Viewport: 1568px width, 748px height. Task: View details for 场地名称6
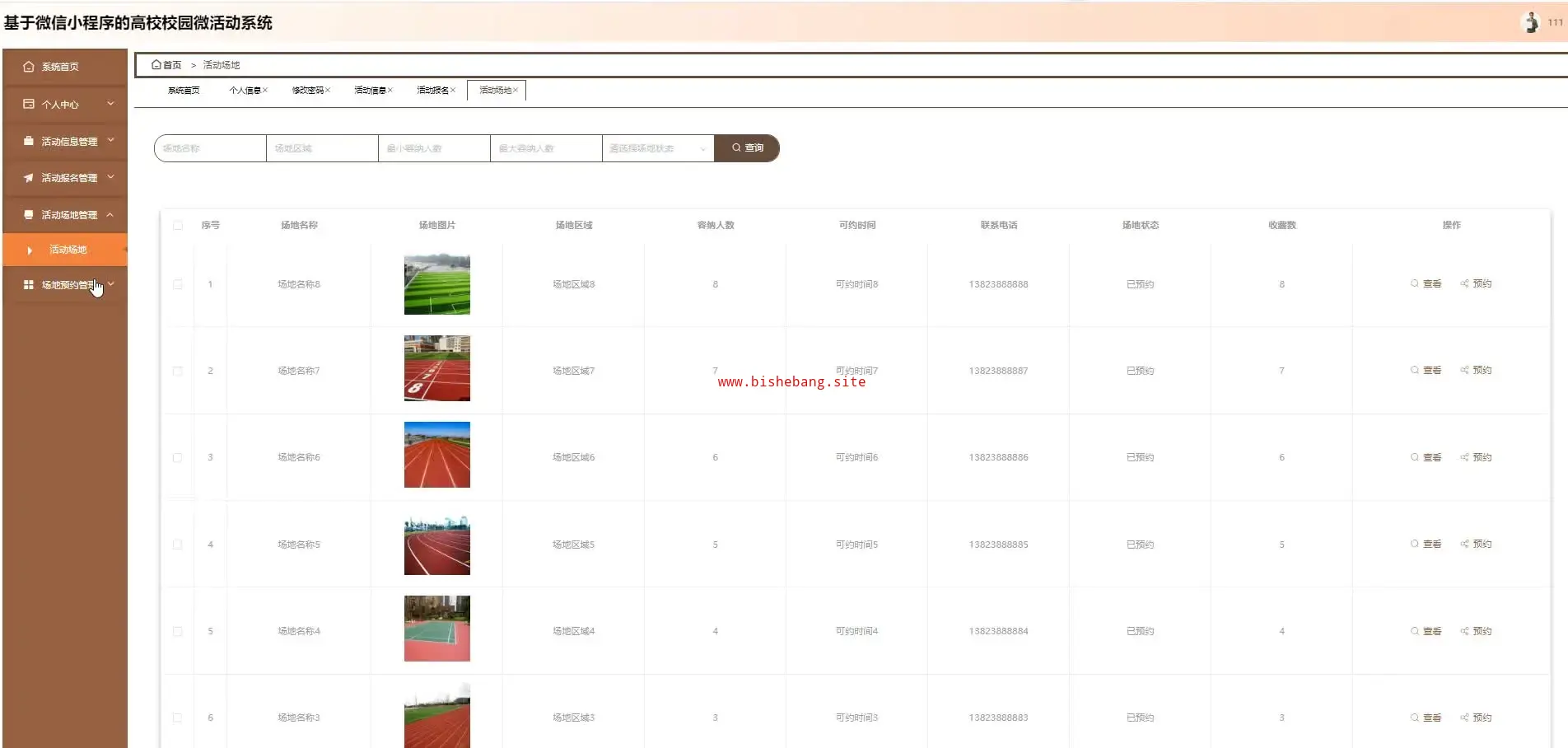(x=1426, y=457)
